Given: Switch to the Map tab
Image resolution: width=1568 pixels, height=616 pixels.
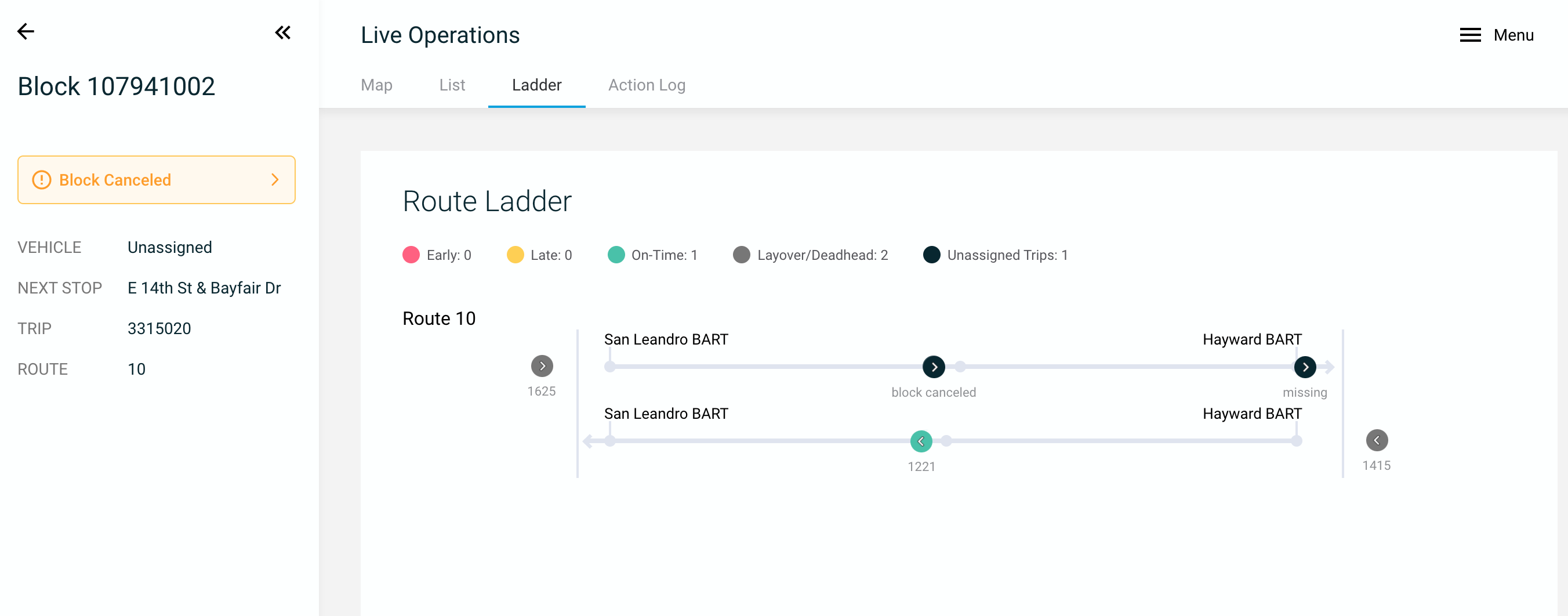Looking at the screenshot, I should click(x=376, y=85).
